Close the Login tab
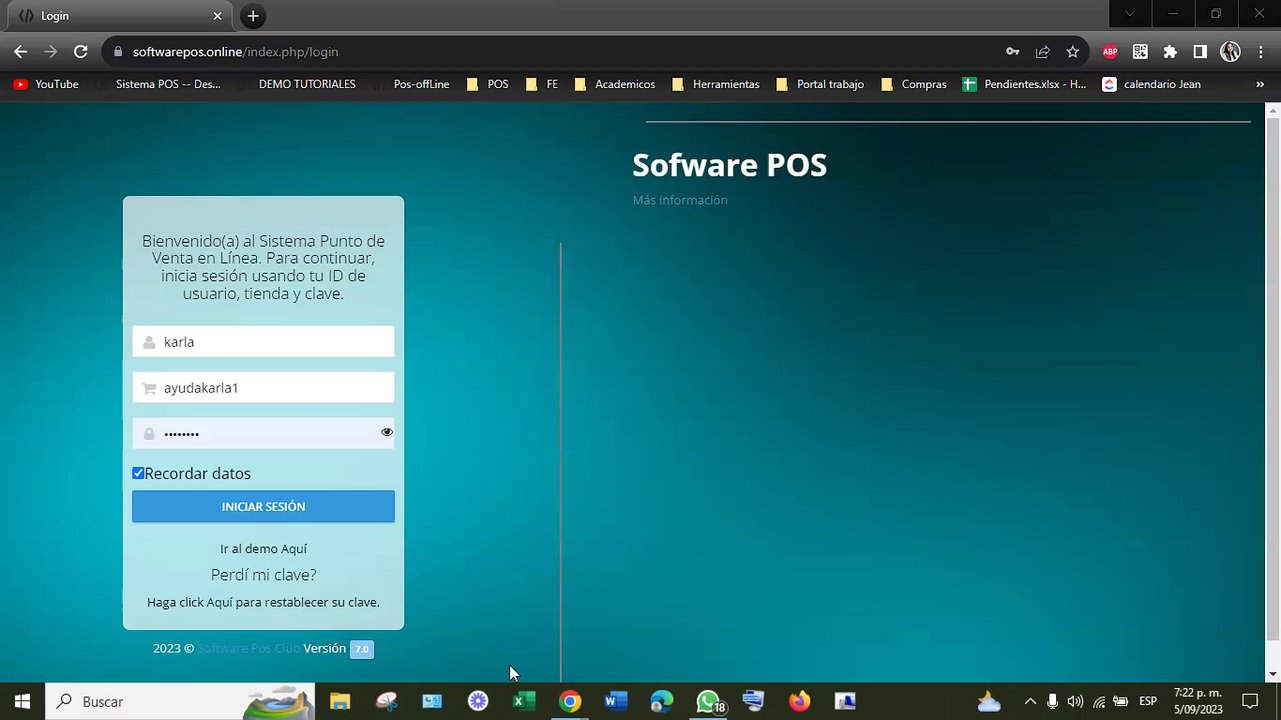The width and height of the screenshot is (1281, 720). click(218, 16)
